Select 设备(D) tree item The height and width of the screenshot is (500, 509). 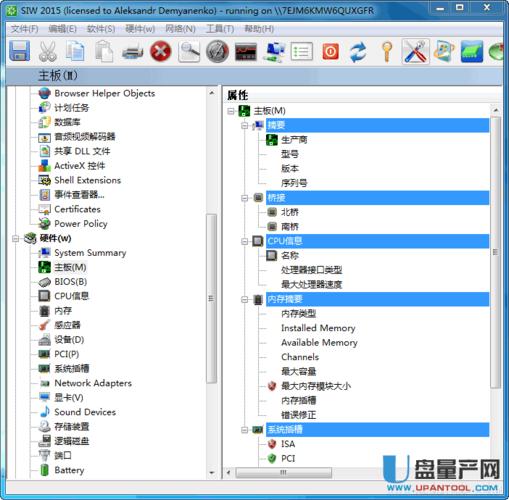click(69, 340)
